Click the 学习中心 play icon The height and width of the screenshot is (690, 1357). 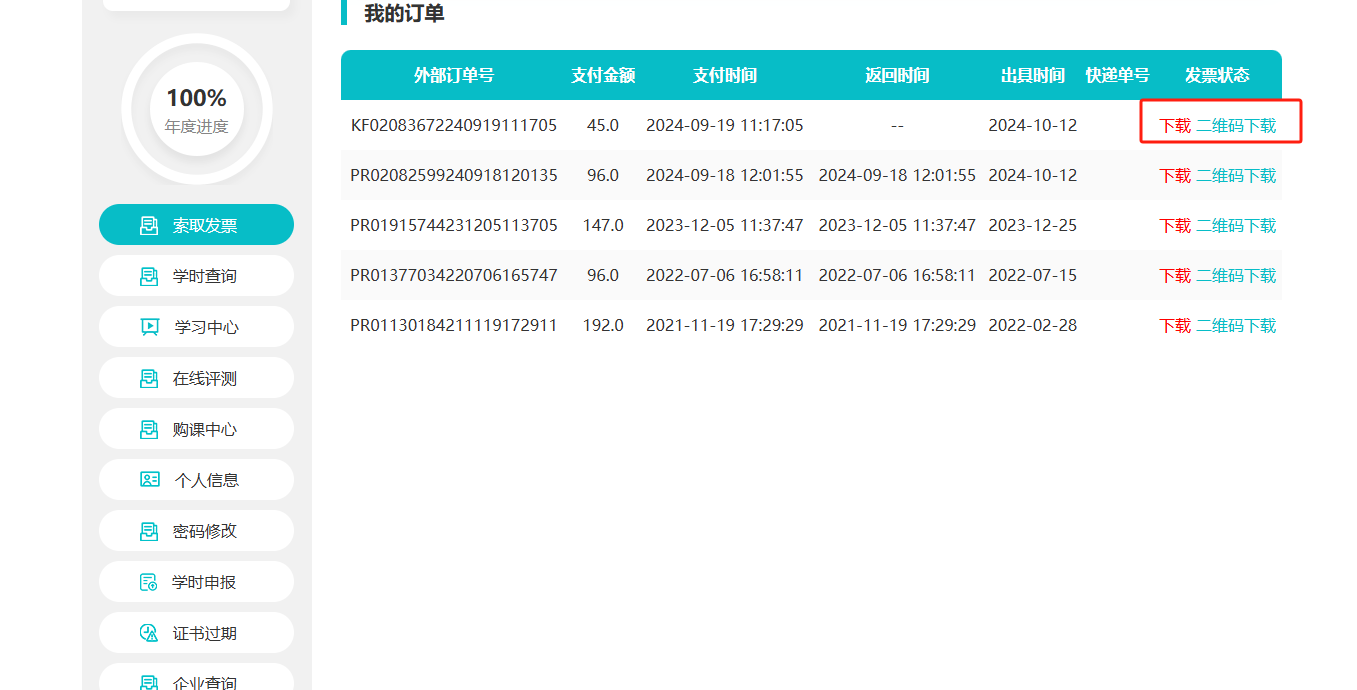click(x=149, y=327)
